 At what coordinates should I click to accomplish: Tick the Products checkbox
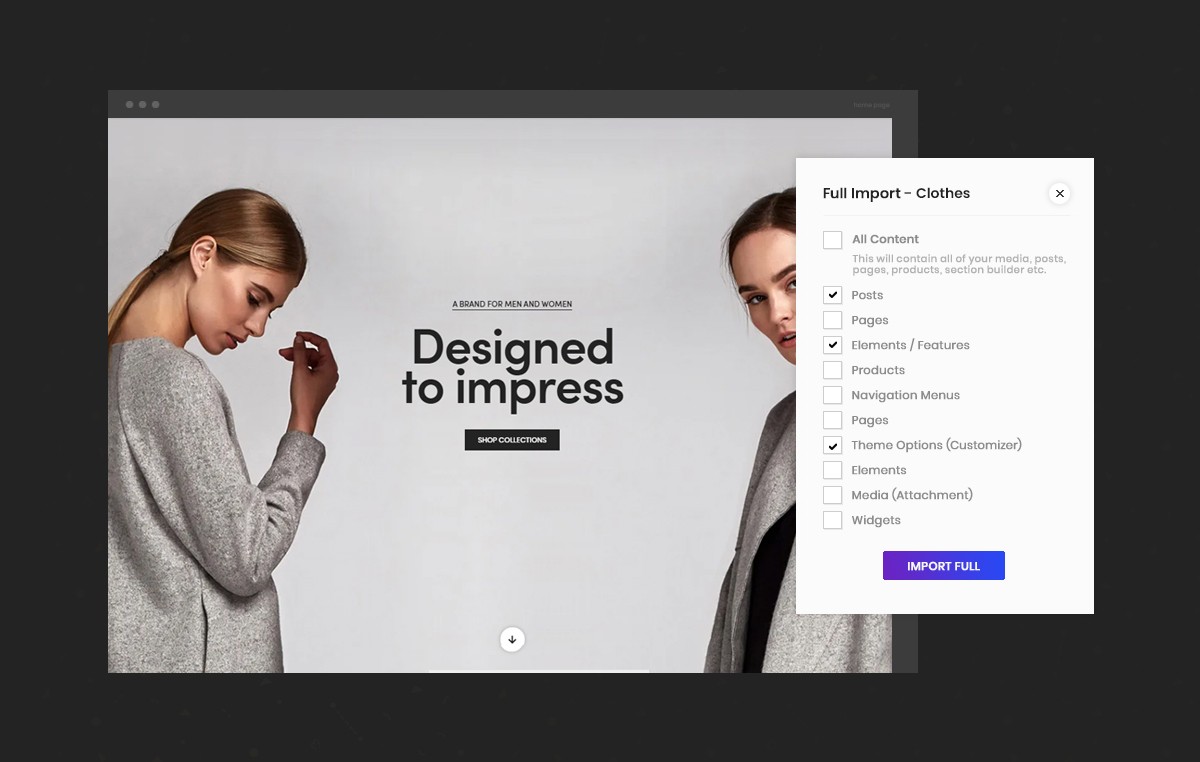tap(832, 370)
